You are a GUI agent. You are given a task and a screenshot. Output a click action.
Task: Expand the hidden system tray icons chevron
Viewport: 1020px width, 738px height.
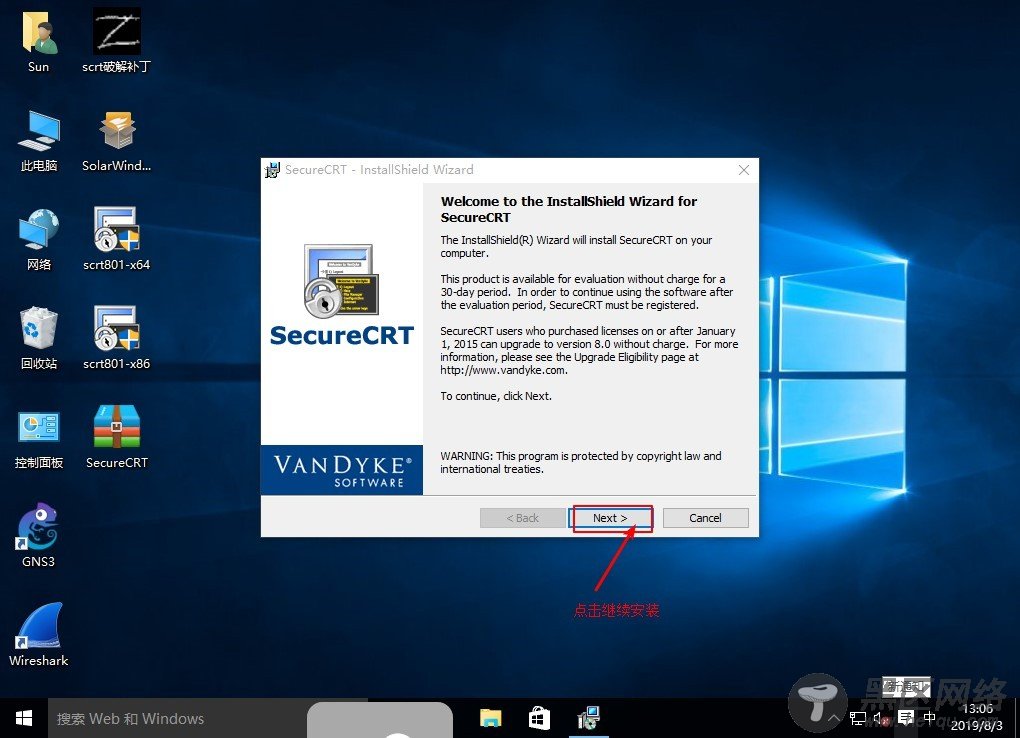[x=833, y=718]
